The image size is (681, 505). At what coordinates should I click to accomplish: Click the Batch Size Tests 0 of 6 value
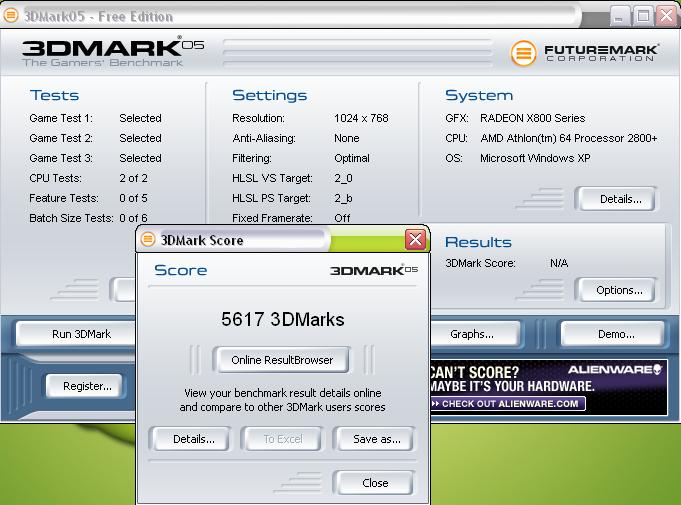click(133, 218)
